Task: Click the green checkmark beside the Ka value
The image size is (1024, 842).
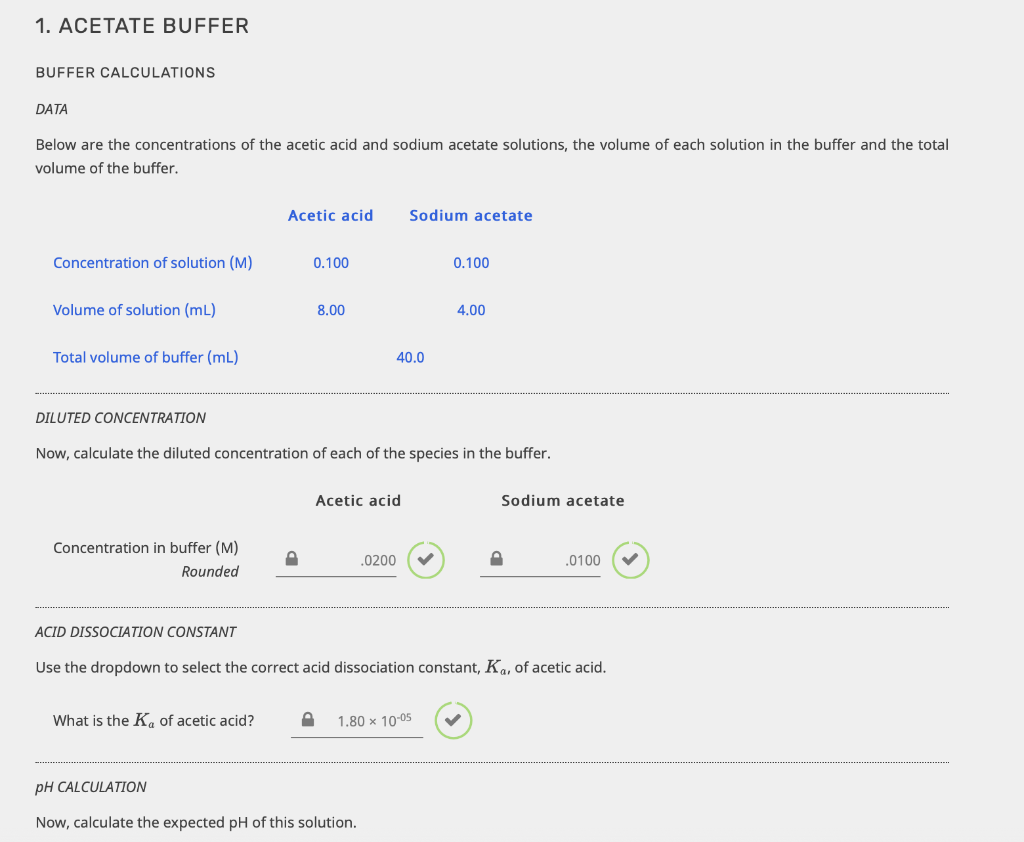Action: pyautogui.click(x=453, y=720)
